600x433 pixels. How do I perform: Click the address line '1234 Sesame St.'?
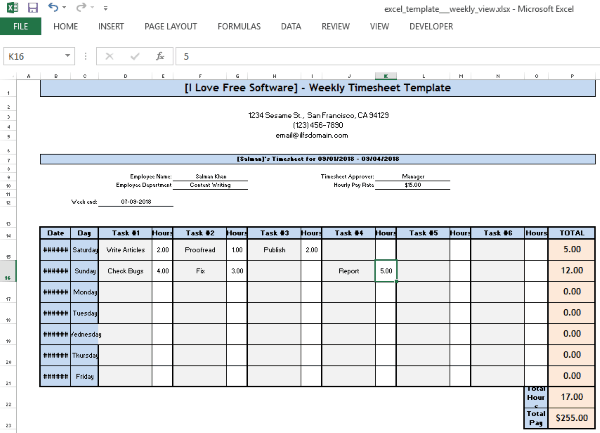tap(318, 115)
